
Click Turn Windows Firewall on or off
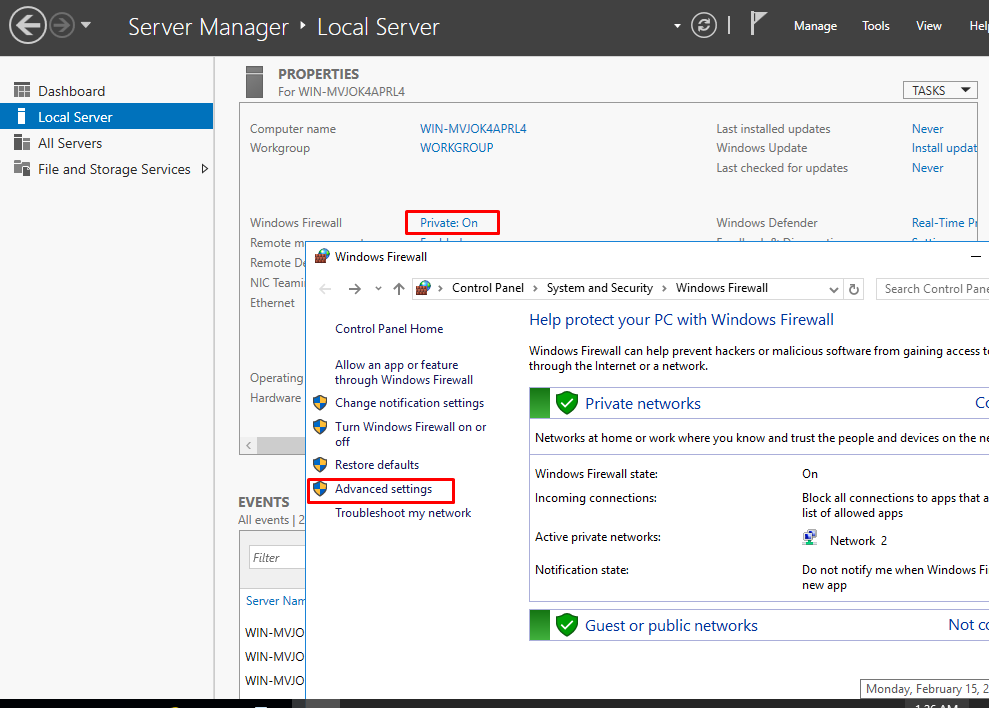pos(411,434)
